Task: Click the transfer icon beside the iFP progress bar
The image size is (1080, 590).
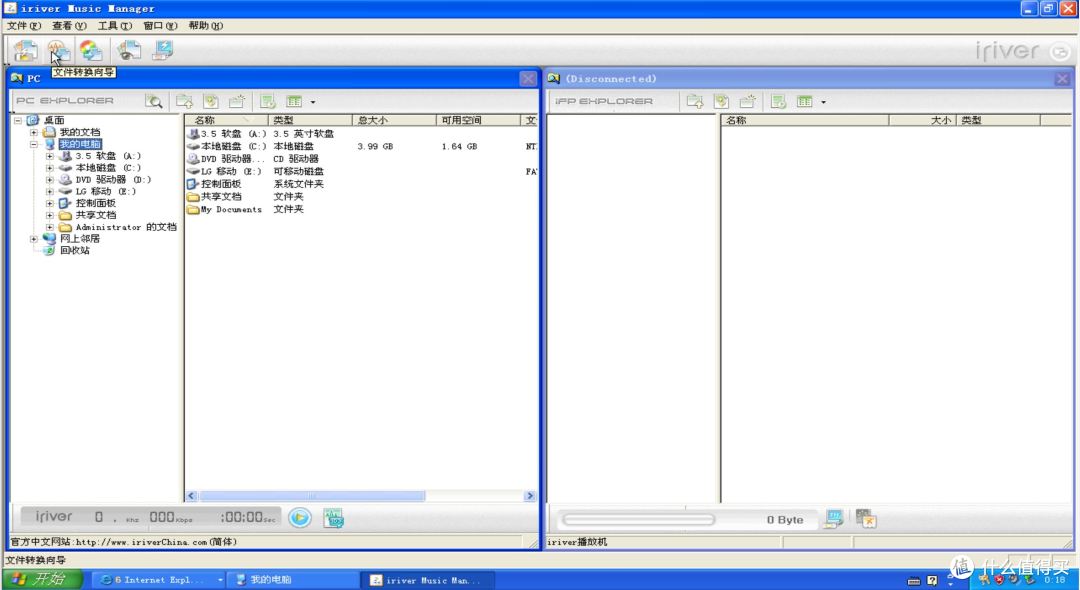Action: 835,518
